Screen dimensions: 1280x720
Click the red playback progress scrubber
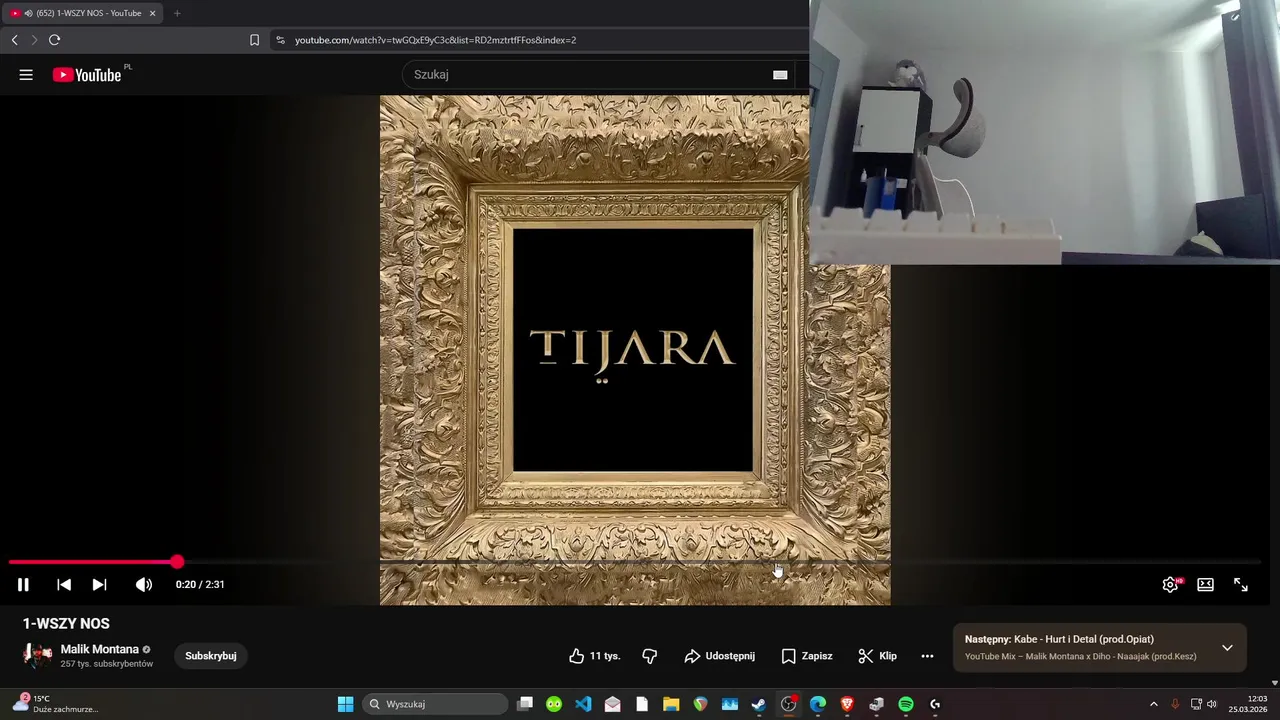coord(177,562)
